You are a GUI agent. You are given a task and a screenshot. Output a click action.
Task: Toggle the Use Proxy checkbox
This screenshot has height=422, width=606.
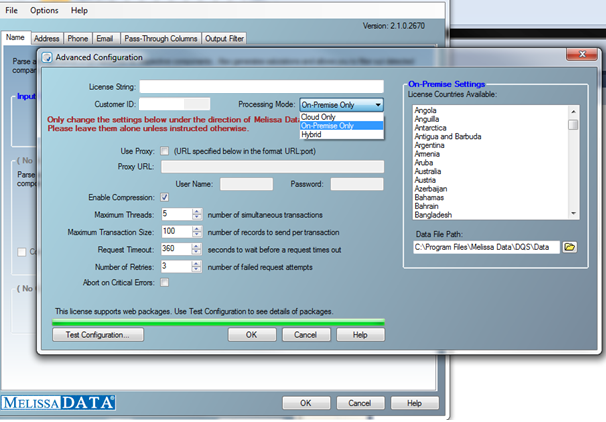point(165,151)
